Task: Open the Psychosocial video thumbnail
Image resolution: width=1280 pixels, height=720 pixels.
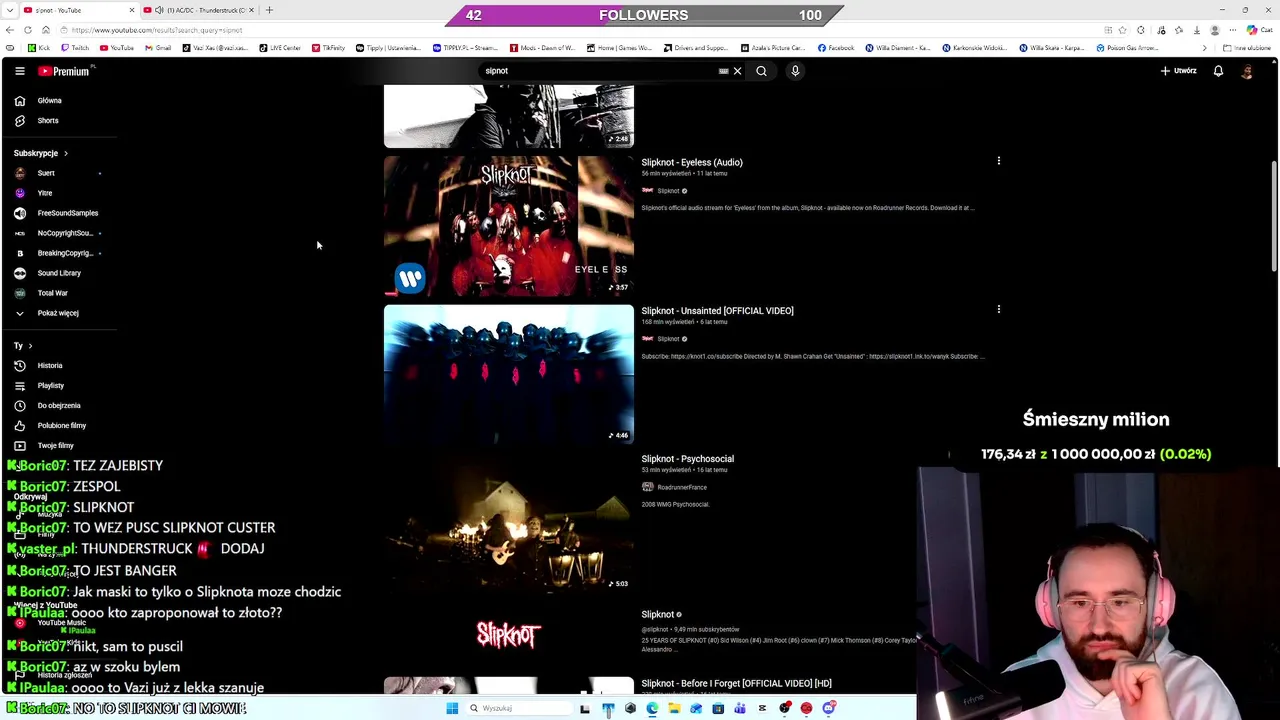Action: tap(508, 522)
